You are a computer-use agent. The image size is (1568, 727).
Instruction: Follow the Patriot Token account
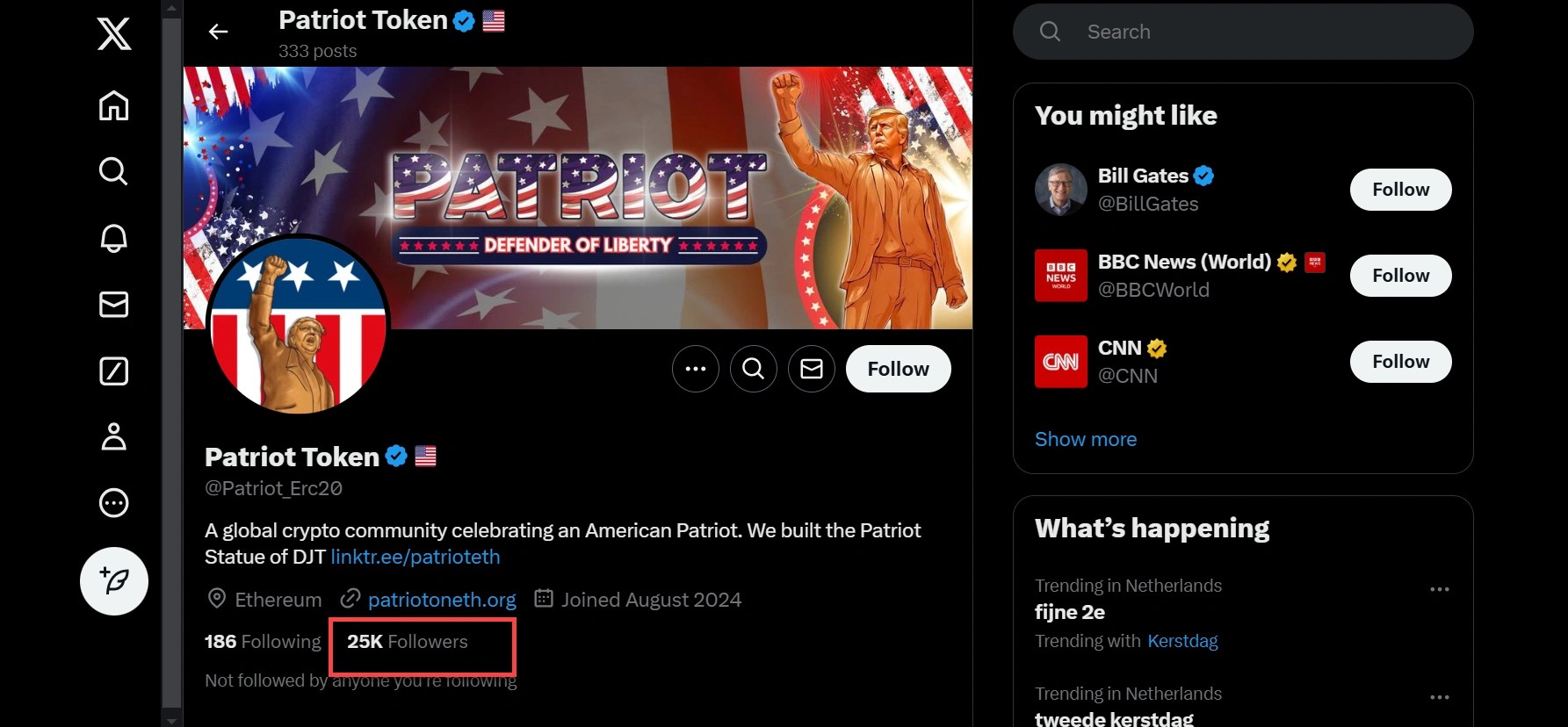point(898,369)
